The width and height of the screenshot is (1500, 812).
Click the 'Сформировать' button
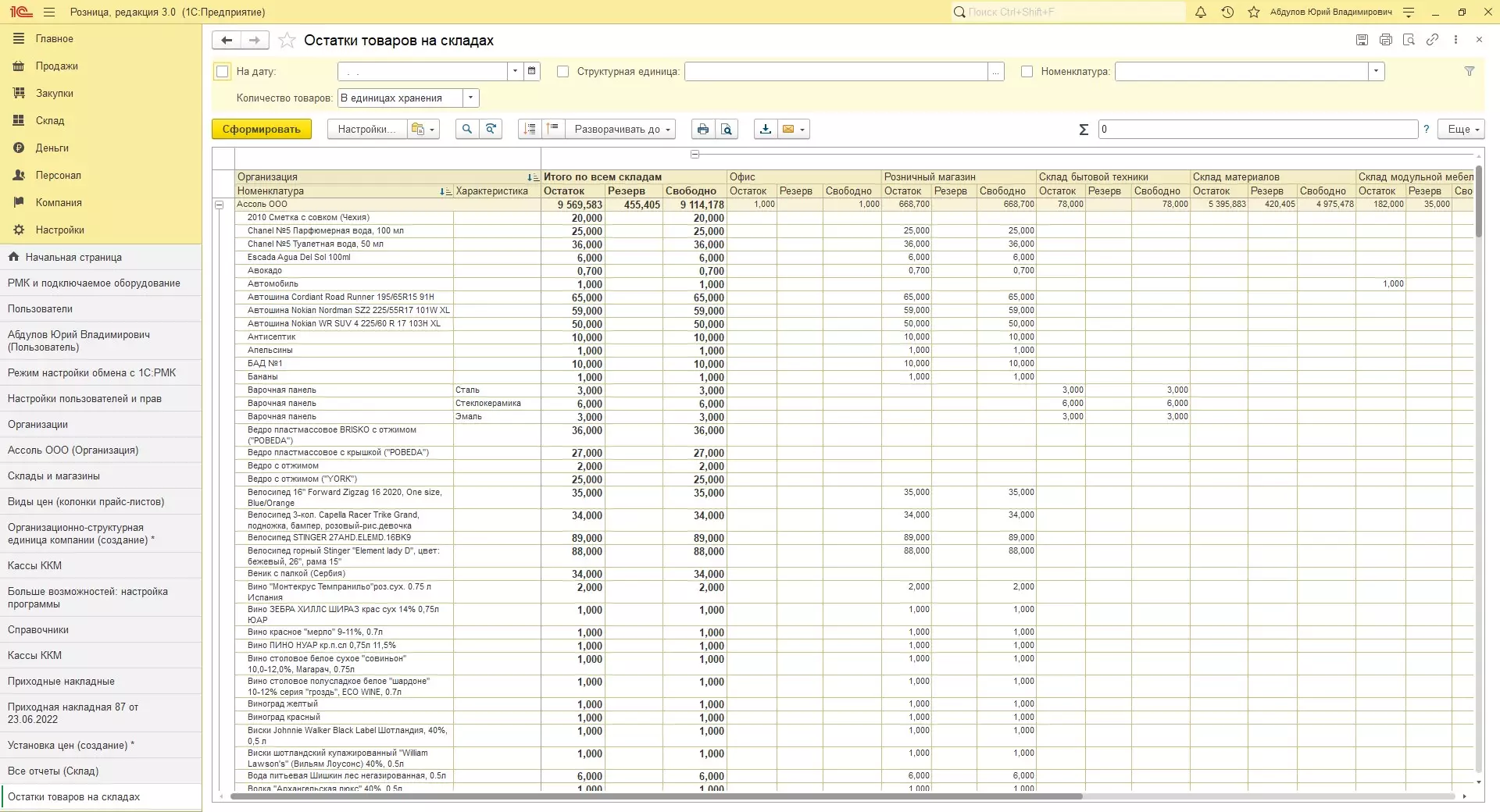261,130
